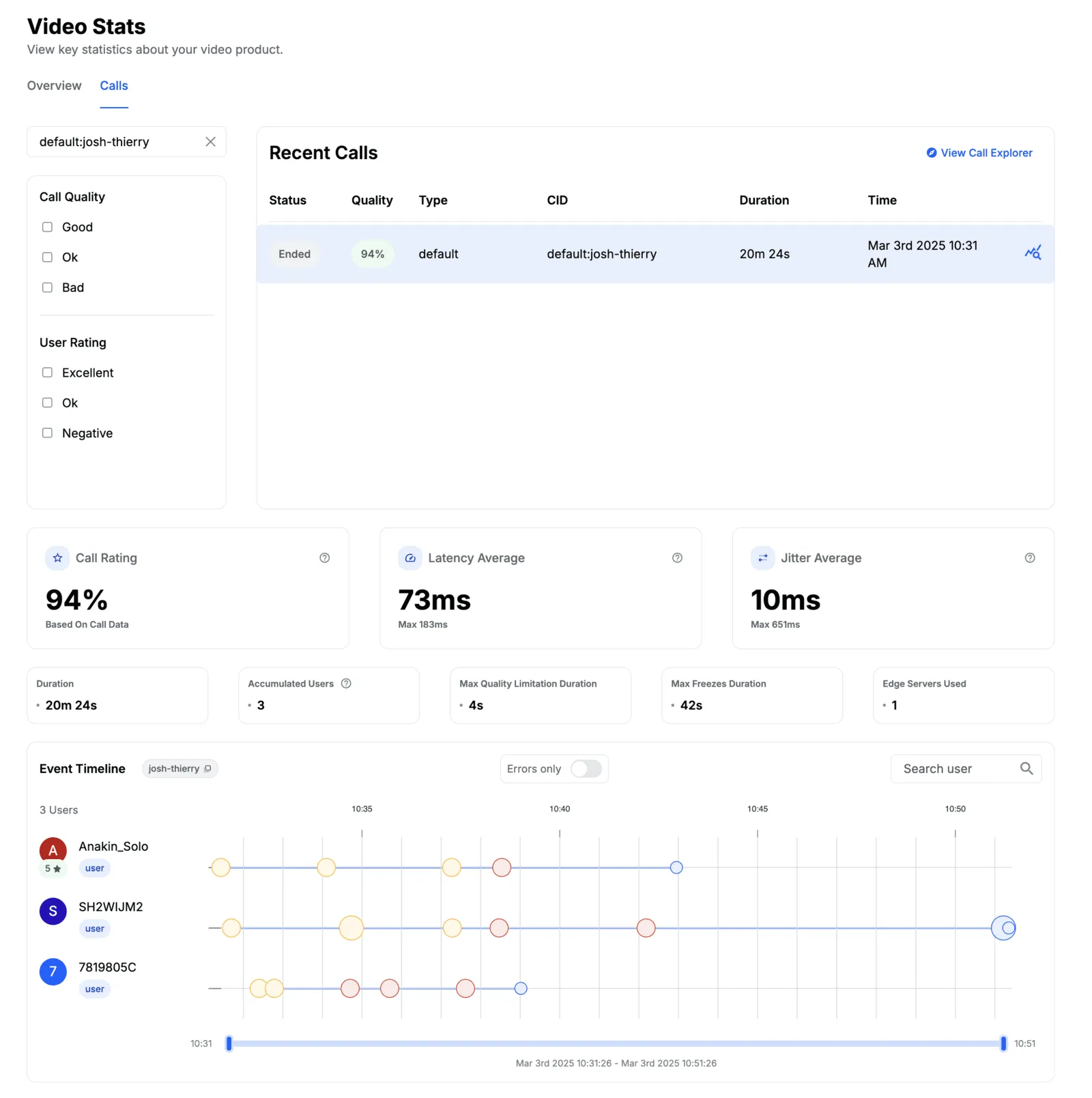Image resolution: width=1092 pixels, height=1098 pixels.
Task: Click search magnifier in Search user
Action: (x=1026, y=768)
